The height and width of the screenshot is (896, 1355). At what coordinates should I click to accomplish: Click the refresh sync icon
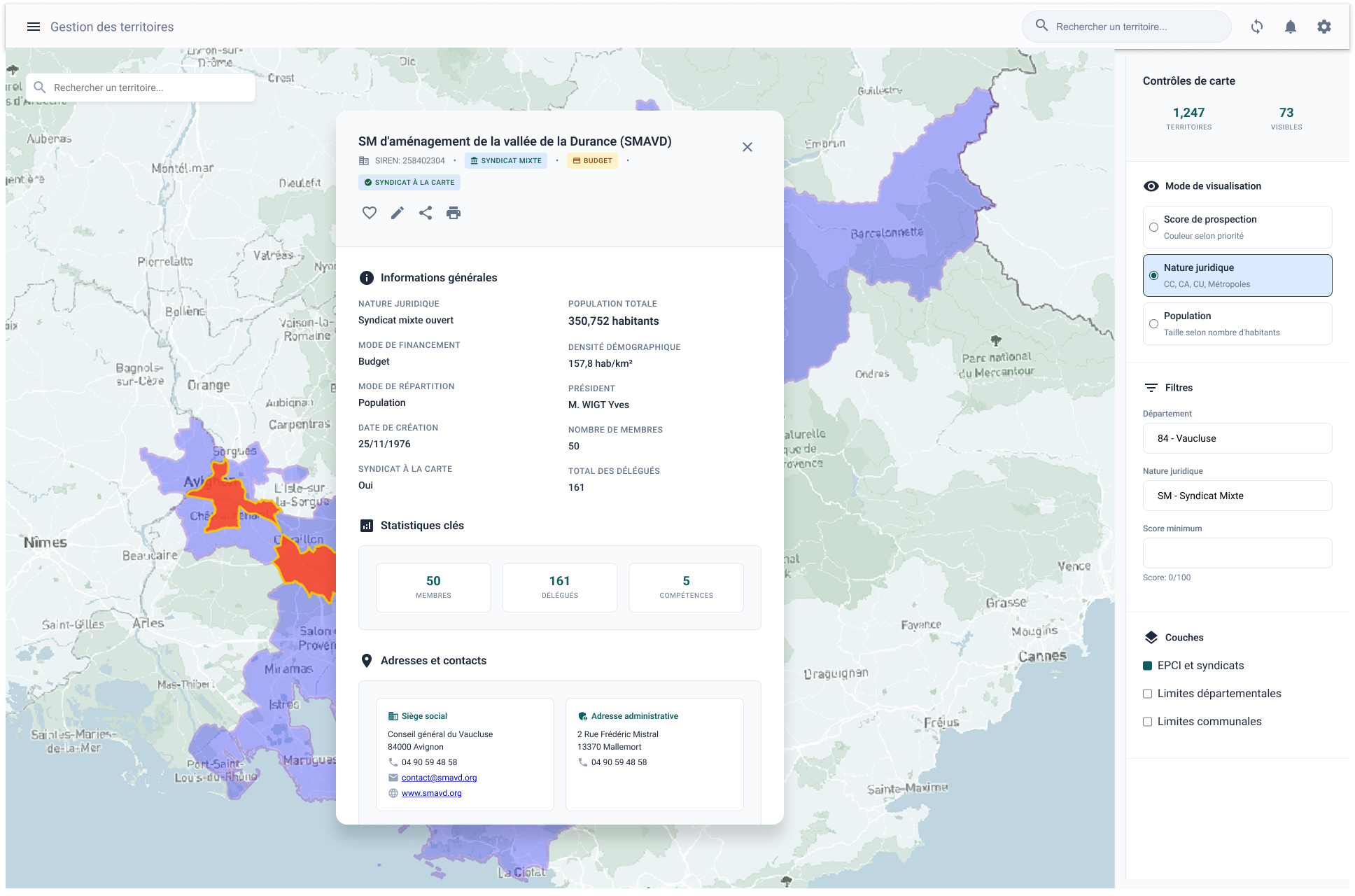tap(1257, 27)
